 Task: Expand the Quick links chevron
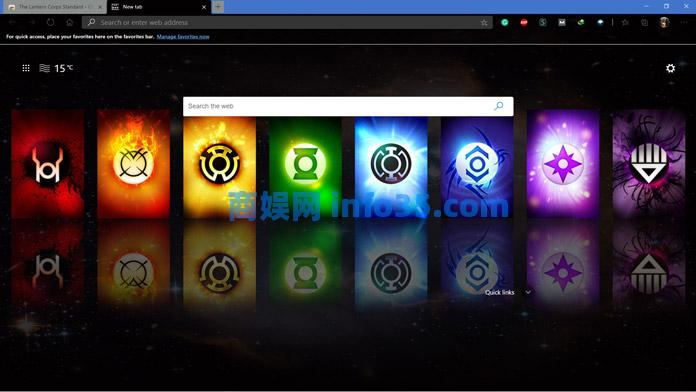coord(528,292)
